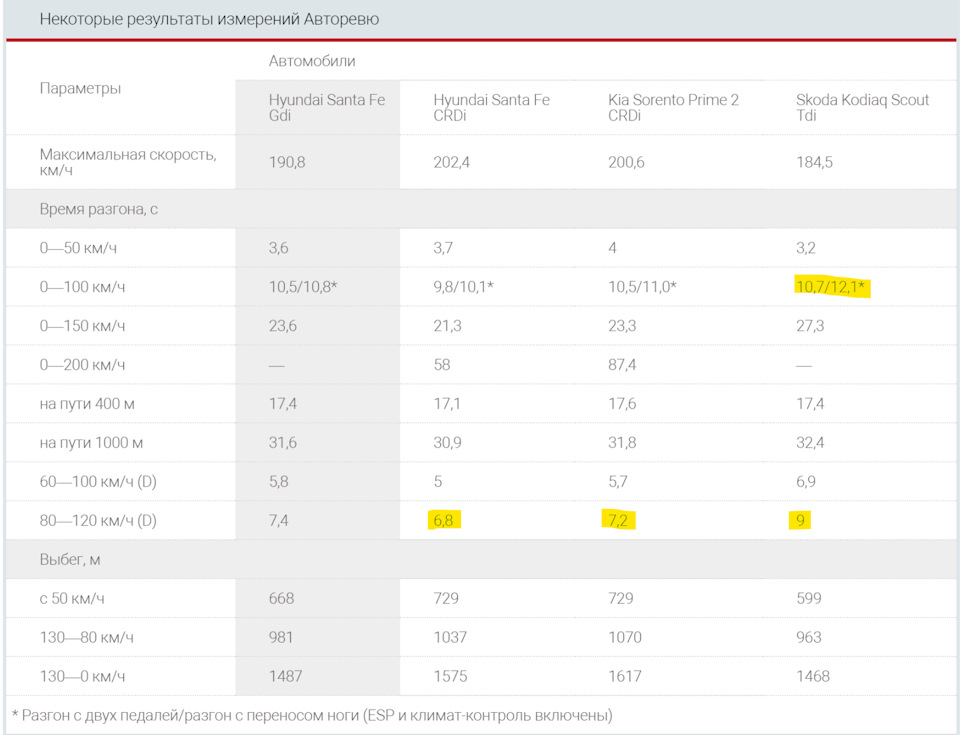Click the 6,9 value
The height and width of the screenshot is (735, 960).
coord(806,481)
